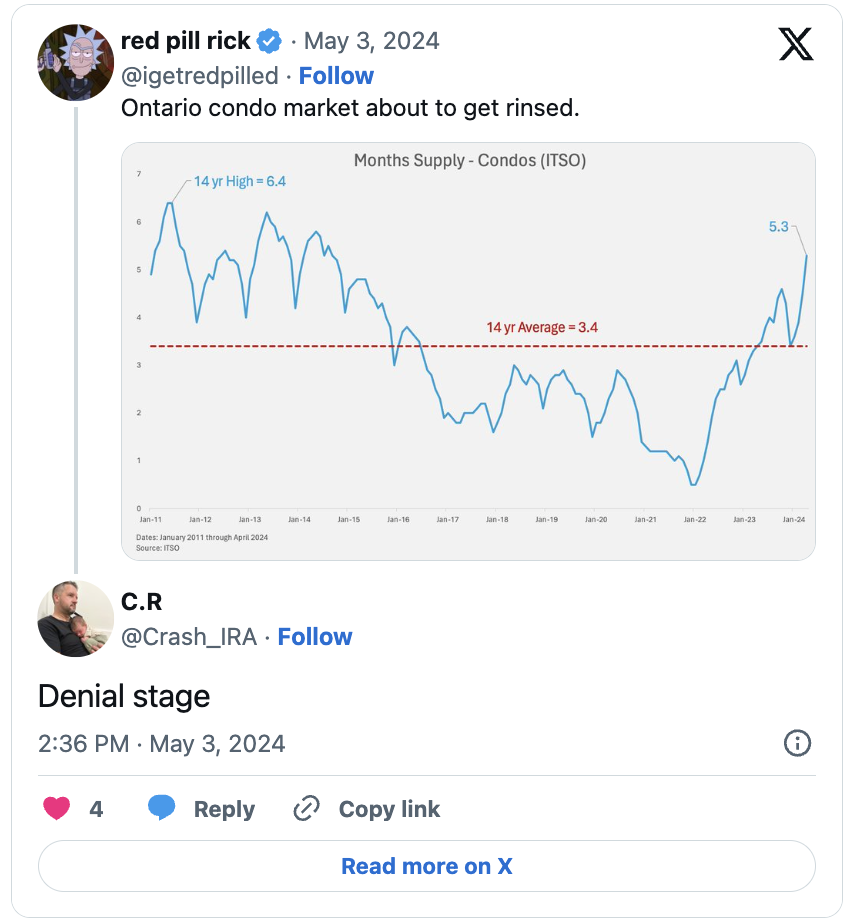862x924 pixels.
Task: Click red pill rick's verified badge
Action: pos(270,41)
